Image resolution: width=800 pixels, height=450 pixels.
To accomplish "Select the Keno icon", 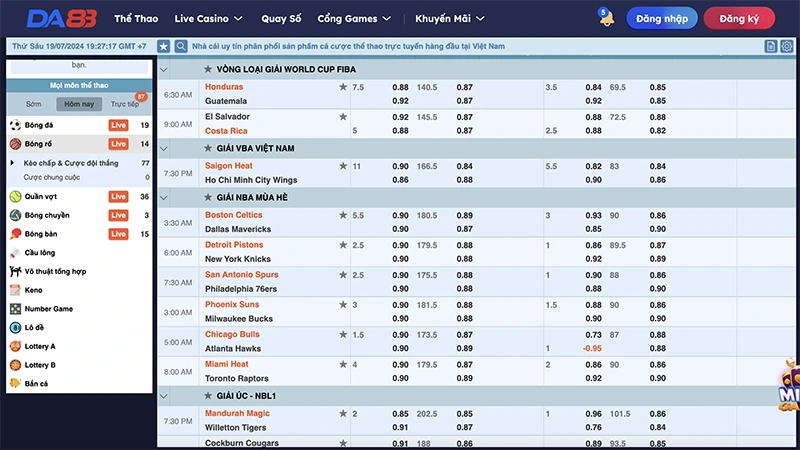I will (x=15, y=290).
